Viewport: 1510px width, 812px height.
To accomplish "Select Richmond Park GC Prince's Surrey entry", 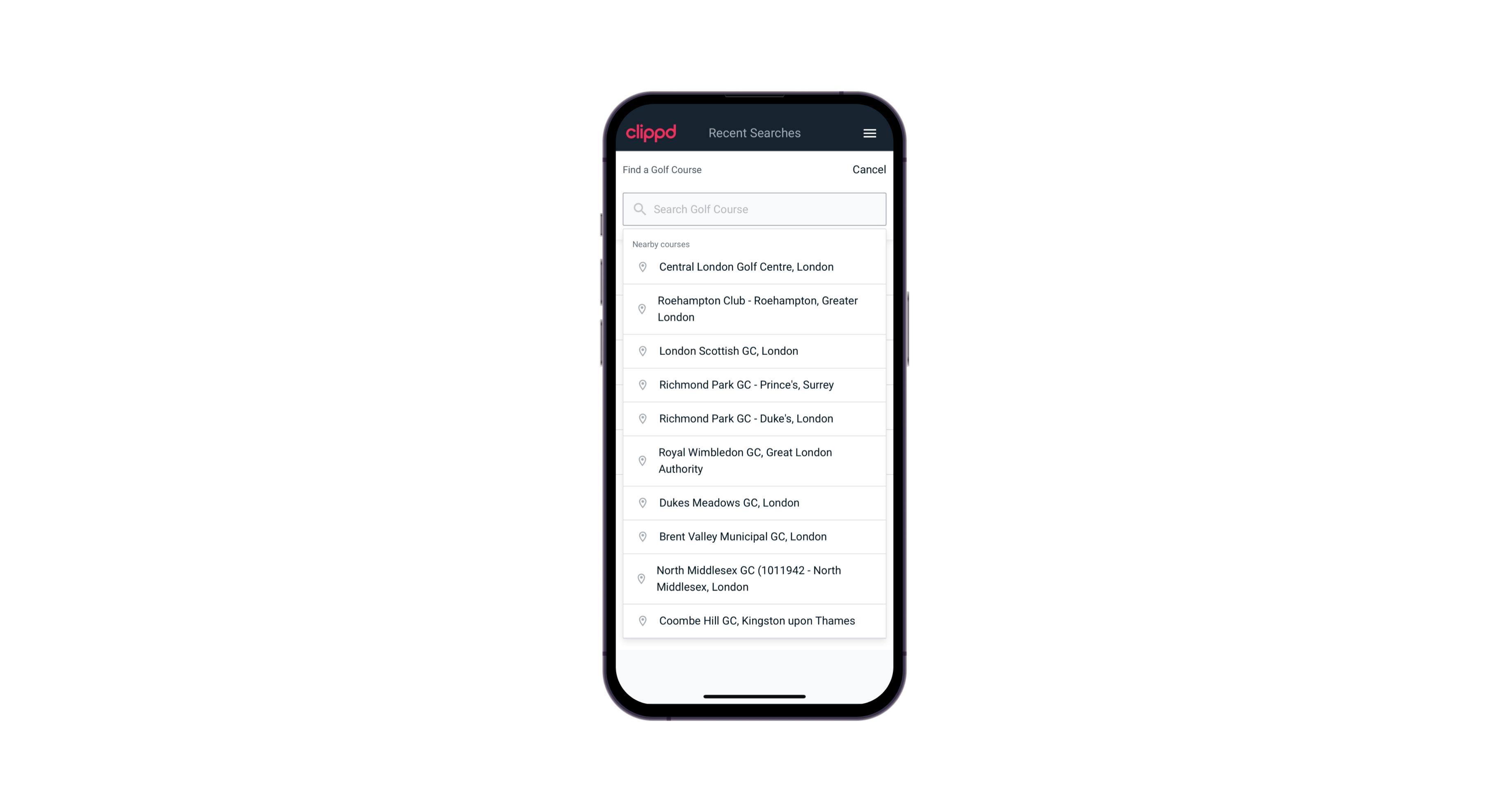I will (754, 384).
